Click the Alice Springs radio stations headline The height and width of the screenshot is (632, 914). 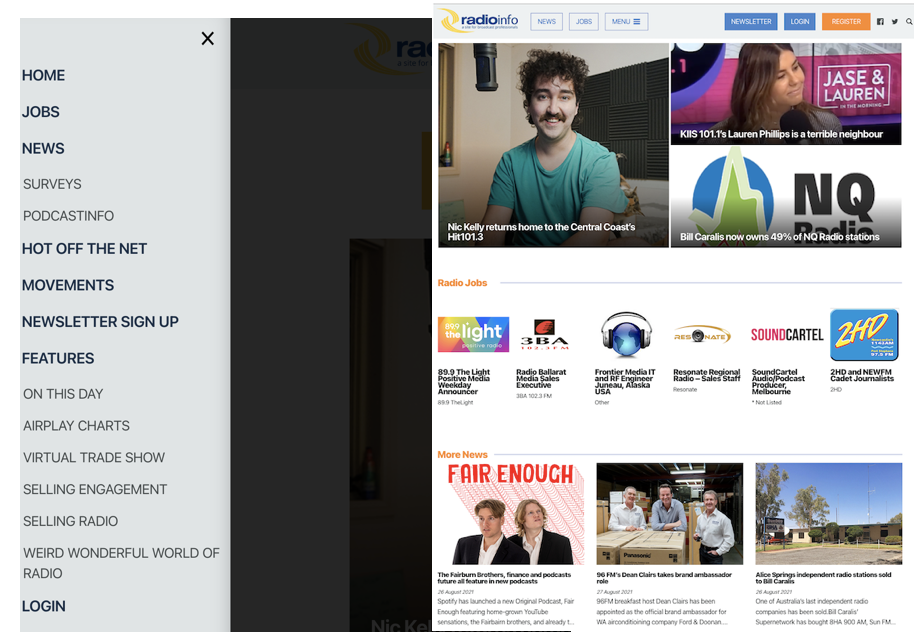click(823, 578)
